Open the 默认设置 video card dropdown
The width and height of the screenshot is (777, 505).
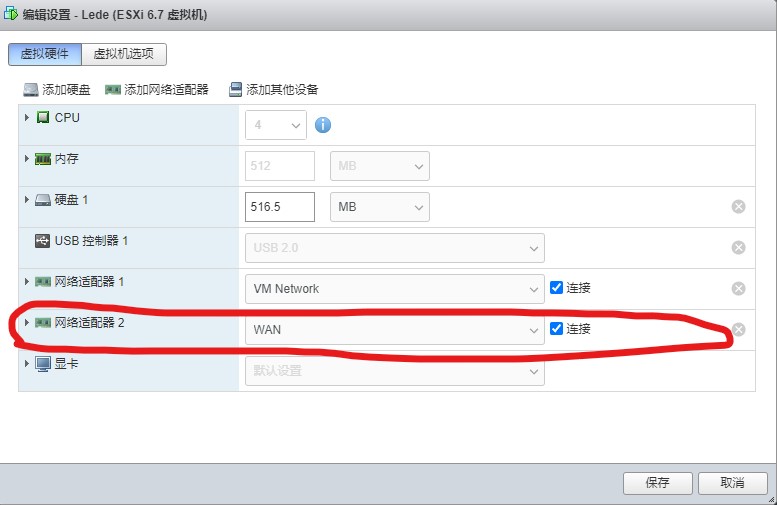click(395, 371)
